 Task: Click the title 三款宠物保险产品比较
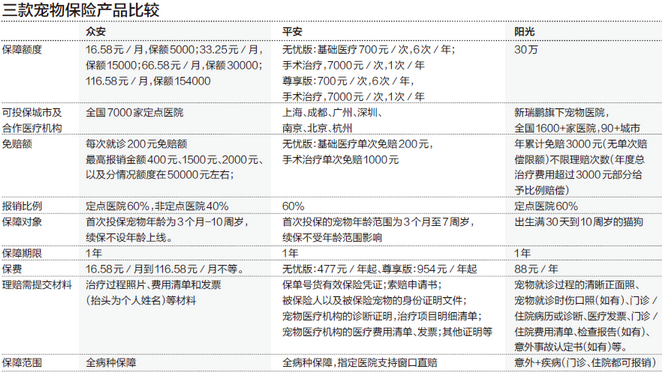tap(81, 10)
